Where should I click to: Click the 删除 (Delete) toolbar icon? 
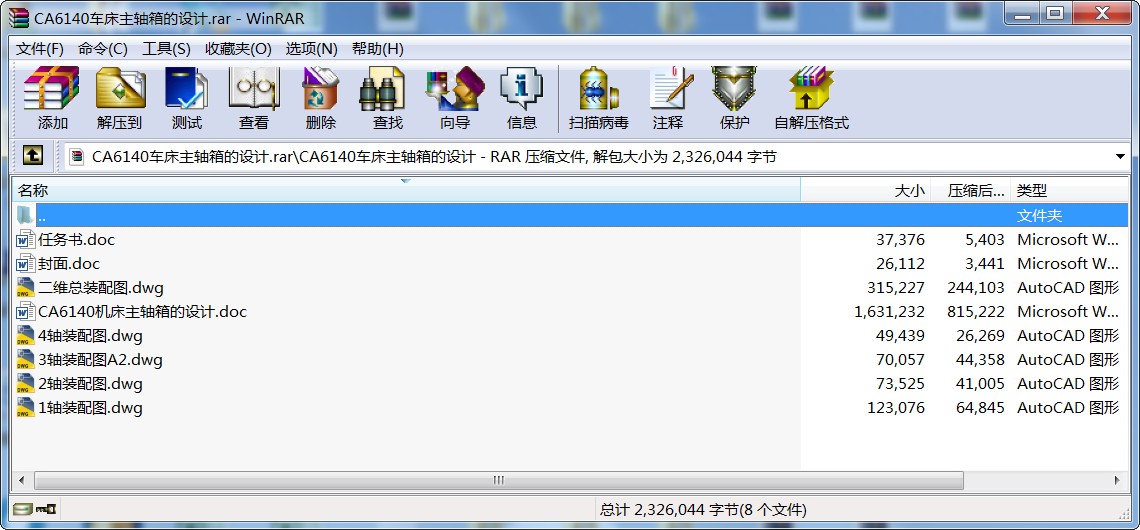pos(321,88)
